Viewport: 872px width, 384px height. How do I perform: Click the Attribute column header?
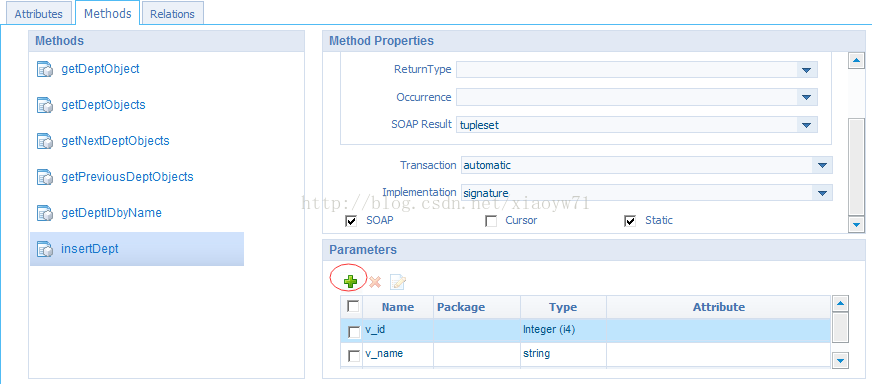[x=719, y=307]
